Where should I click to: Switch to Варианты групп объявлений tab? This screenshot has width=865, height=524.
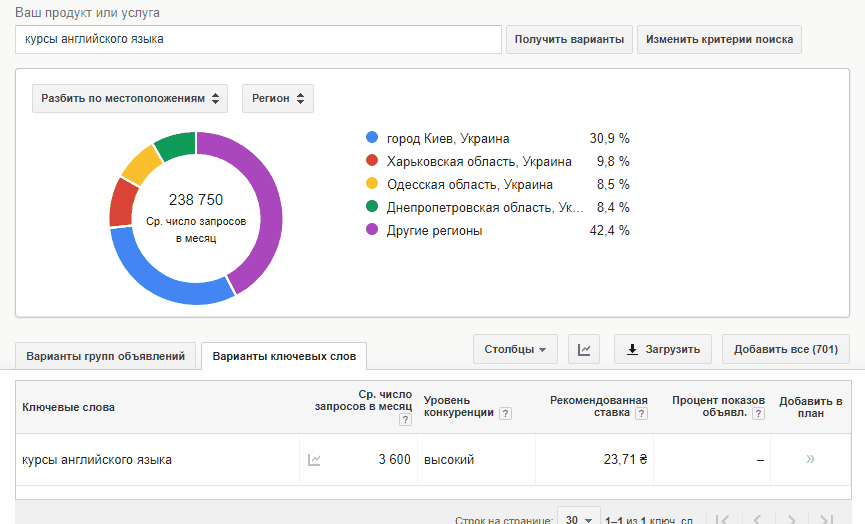(105, 356)
